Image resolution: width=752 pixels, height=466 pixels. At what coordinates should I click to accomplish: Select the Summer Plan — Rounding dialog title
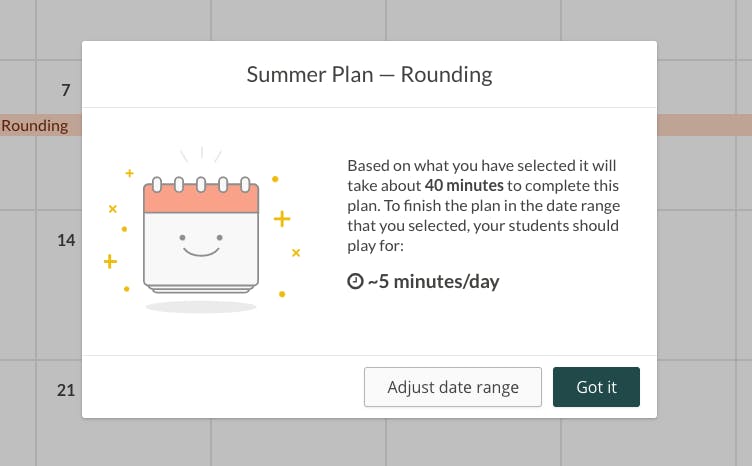tap(369, 74)
